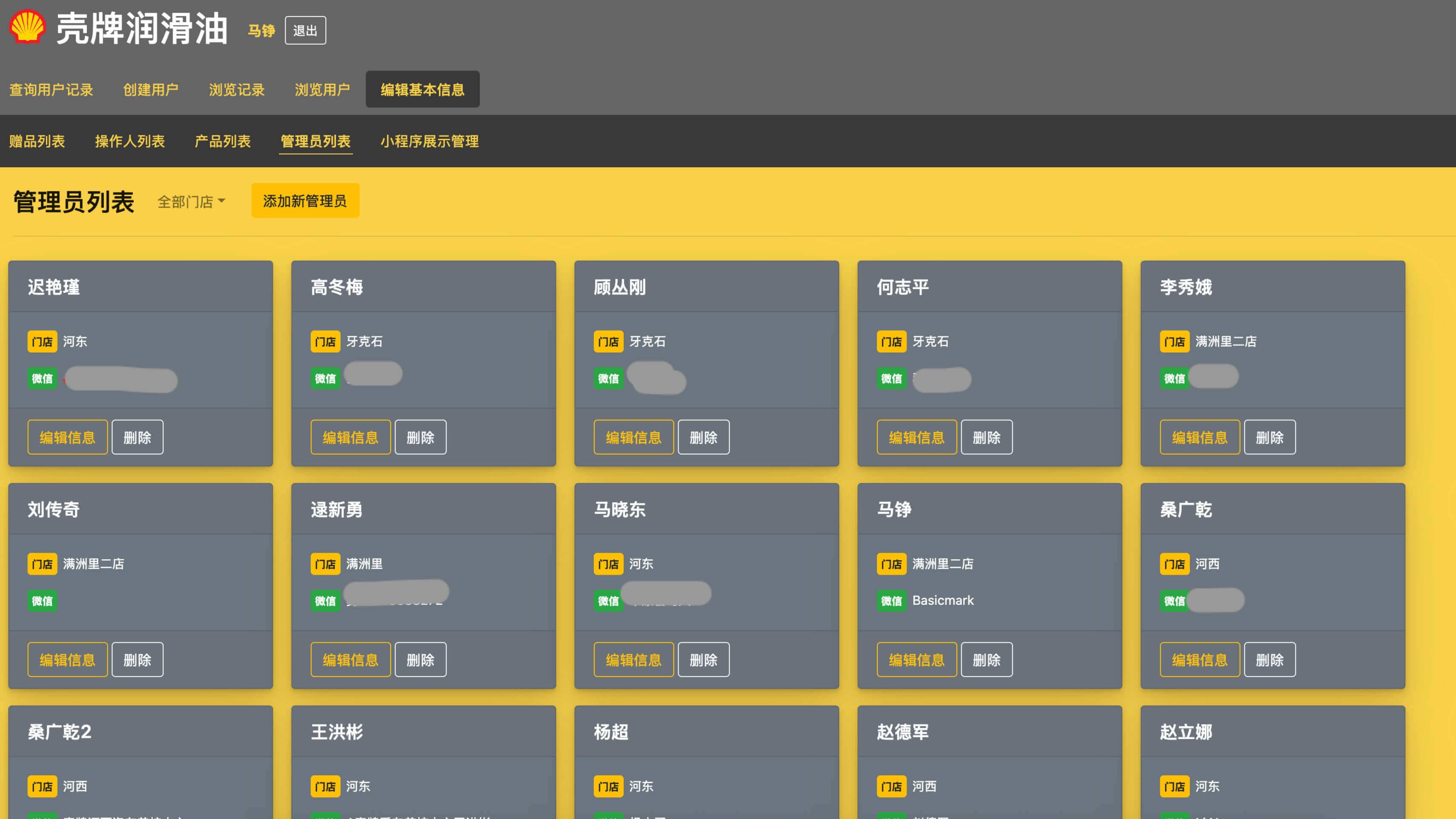
Task: Click the 门店 badge on 迟艳瑾 card
Action: (x=43, y=341)
